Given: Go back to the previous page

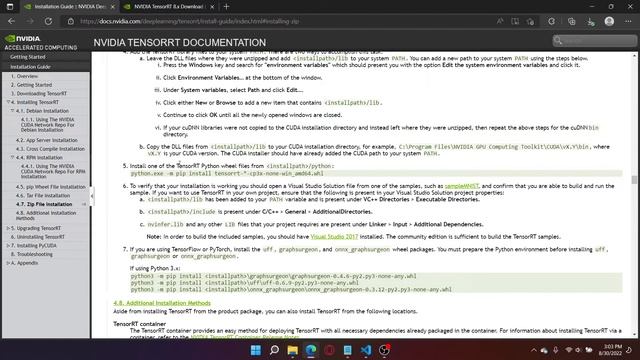Looking at the screenshot, I should pyautogui.click(x=11, y=21).
